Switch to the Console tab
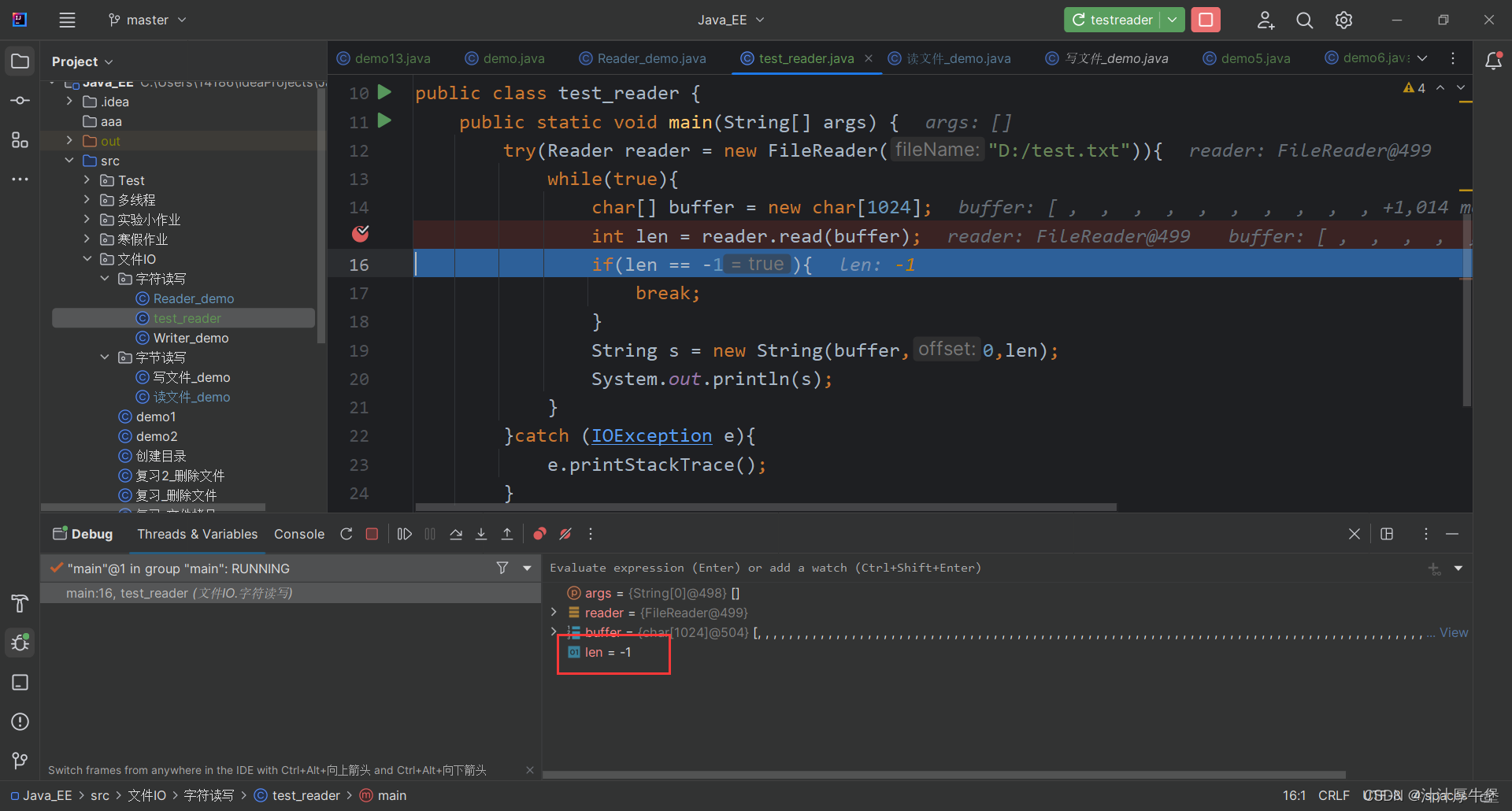1512x811 pixels. 299,534
